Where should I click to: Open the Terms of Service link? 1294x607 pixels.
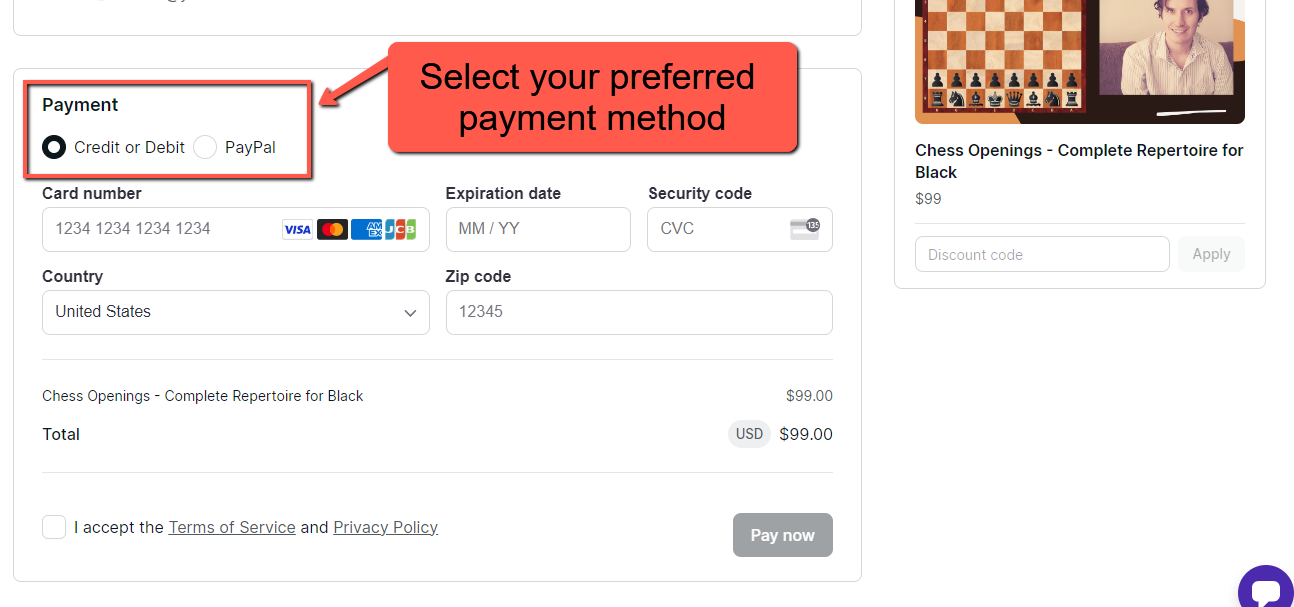point(232,527)
